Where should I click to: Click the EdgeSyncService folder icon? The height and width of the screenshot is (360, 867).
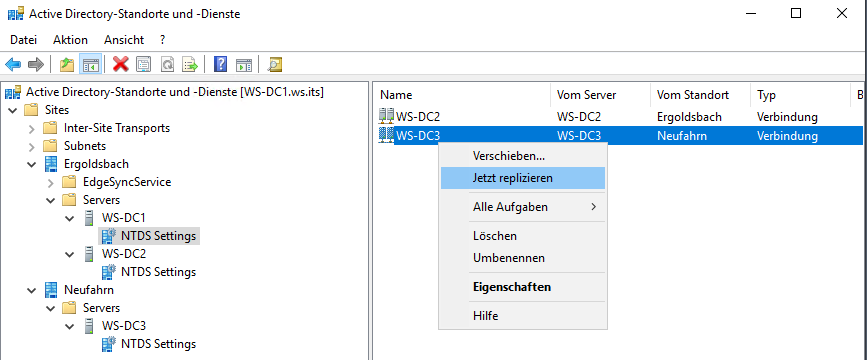[x=69, y=182]
